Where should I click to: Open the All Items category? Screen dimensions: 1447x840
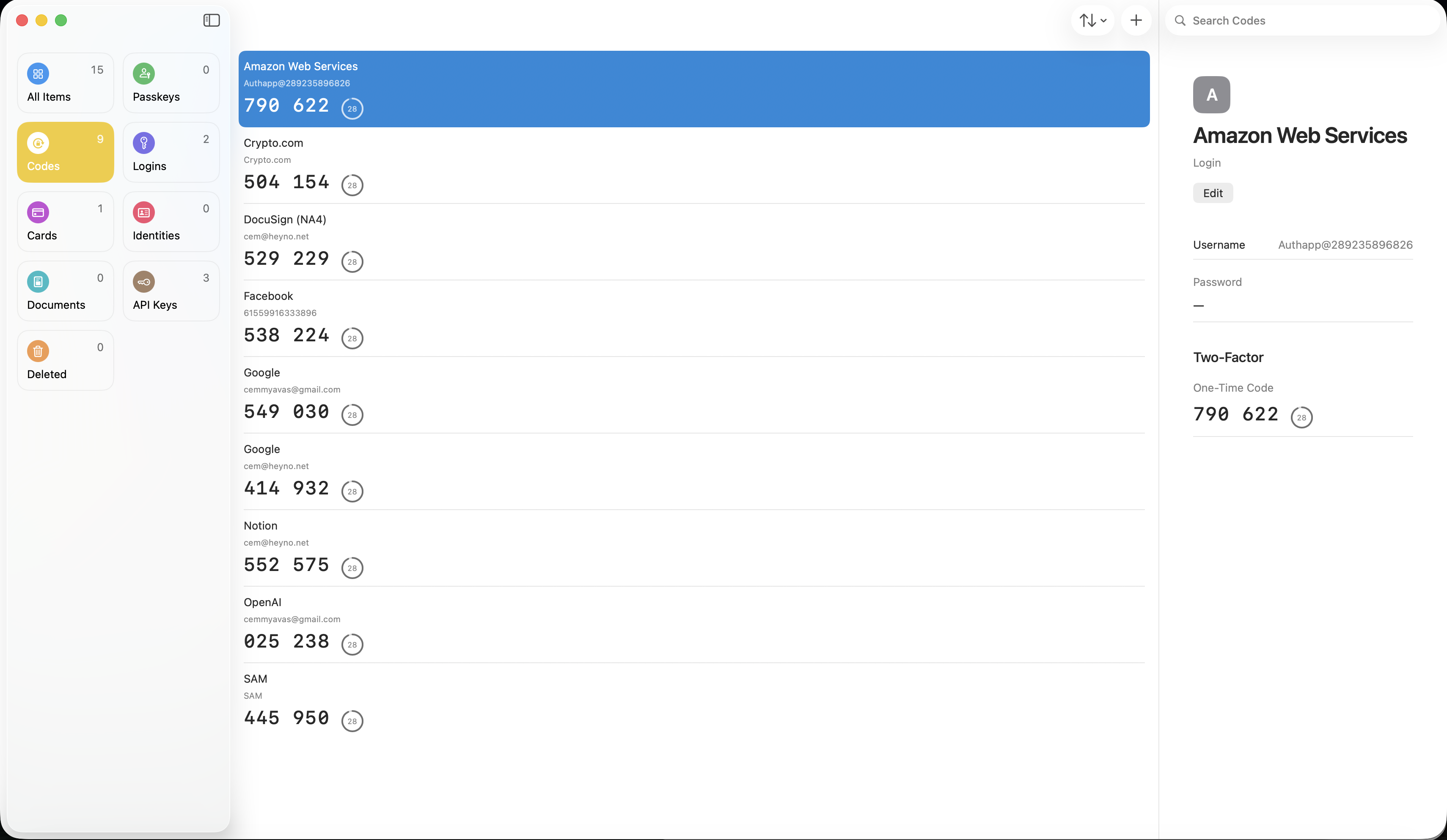click(66, 83)
